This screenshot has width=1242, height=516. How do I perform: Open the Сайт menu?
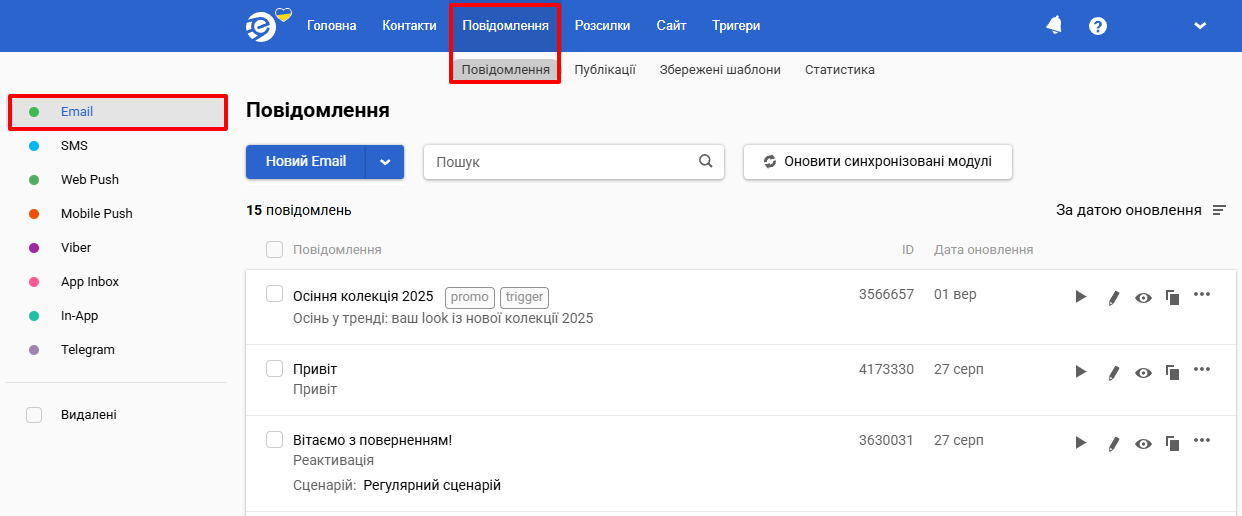click(671, 26)
